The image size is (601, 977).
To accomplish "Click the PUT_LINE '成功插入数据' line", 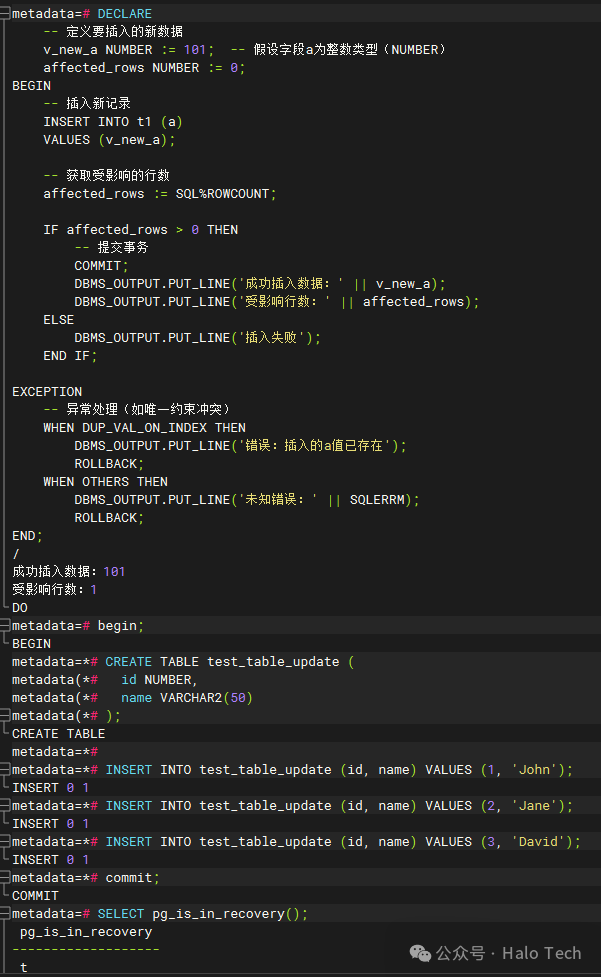I will 260,284.
